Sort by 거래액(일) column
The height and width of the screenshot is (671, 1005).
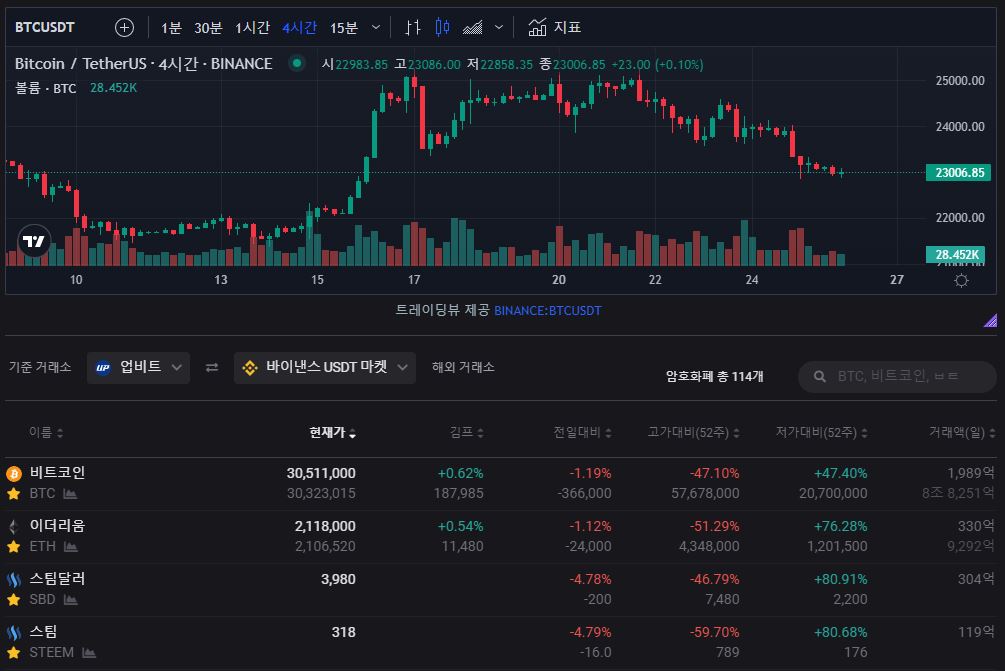(962, 433)
